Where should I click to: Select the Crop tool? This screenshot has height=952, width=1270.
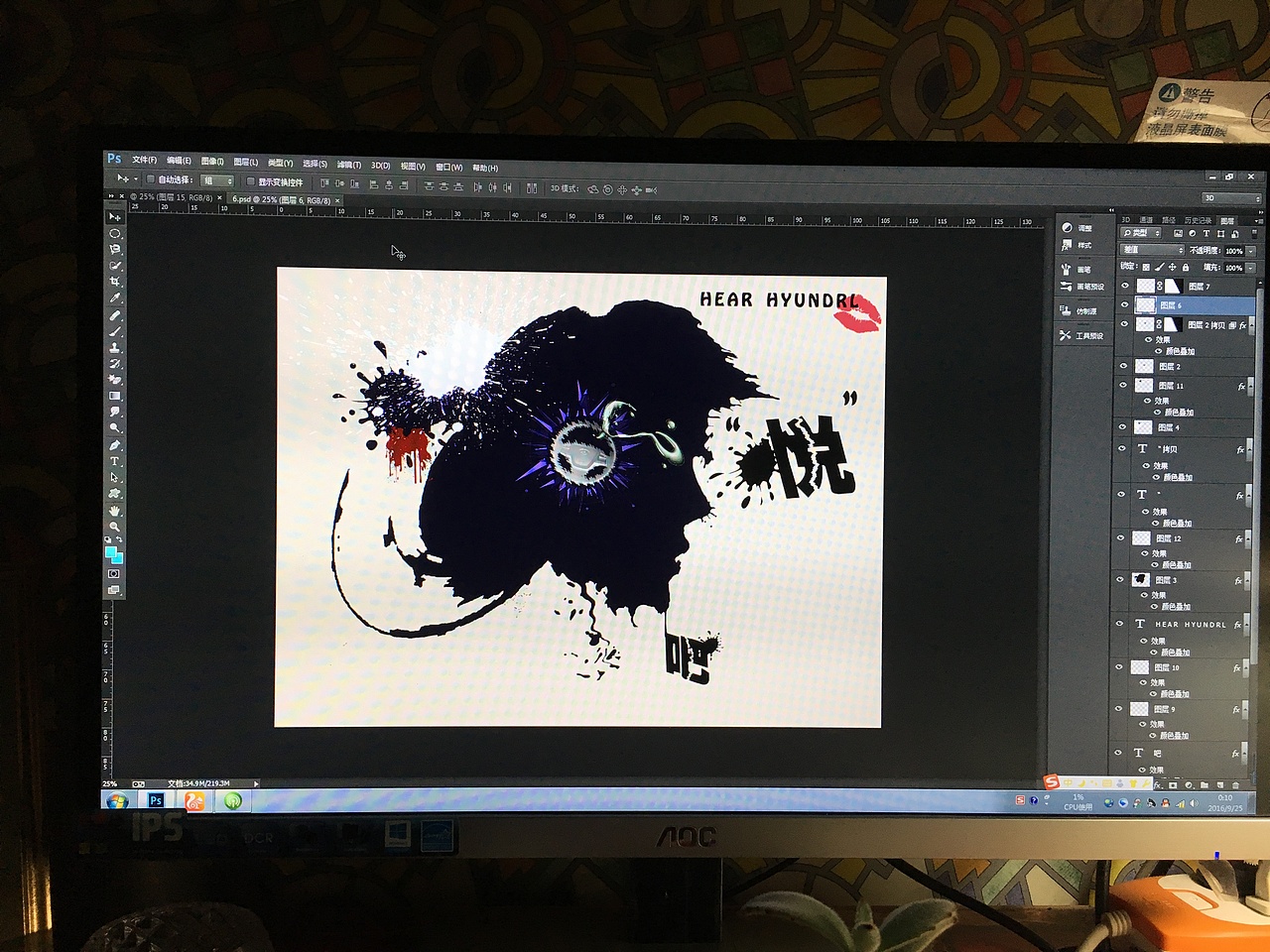(115, 282)
